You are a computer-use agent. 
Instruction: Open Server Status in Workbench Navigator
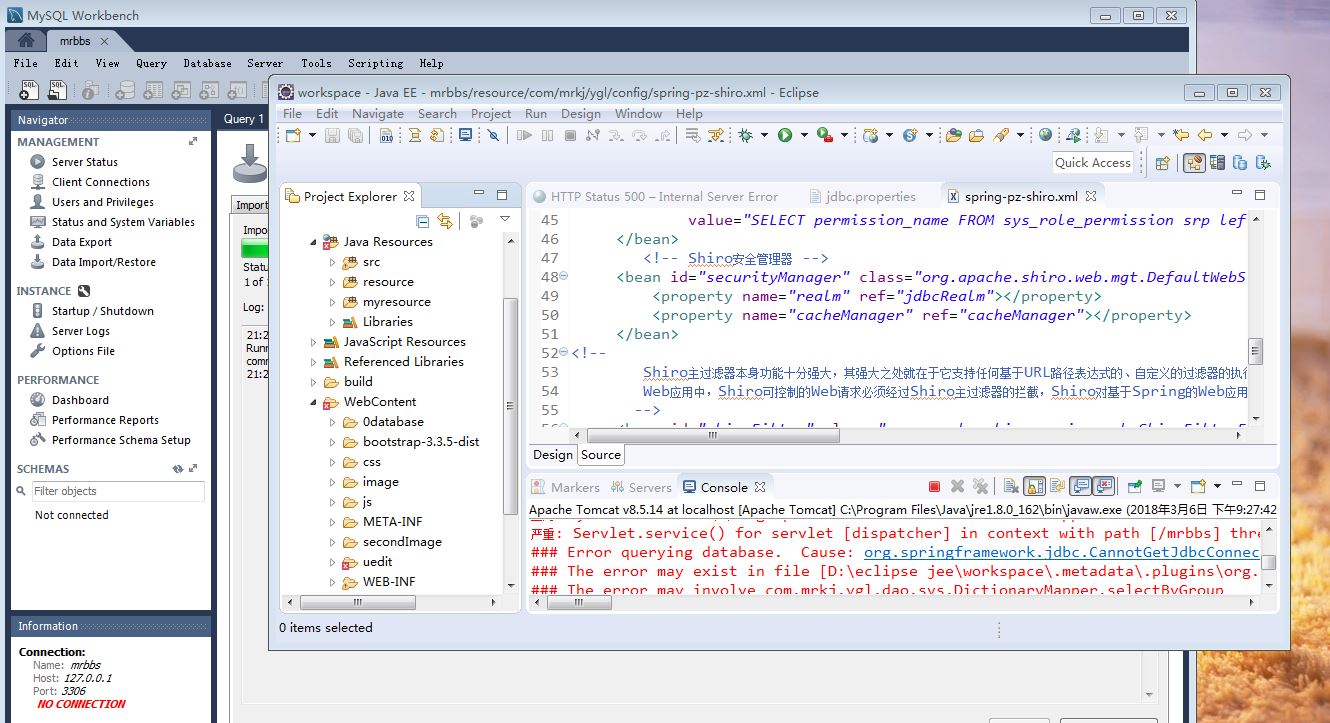coord(85,162)
